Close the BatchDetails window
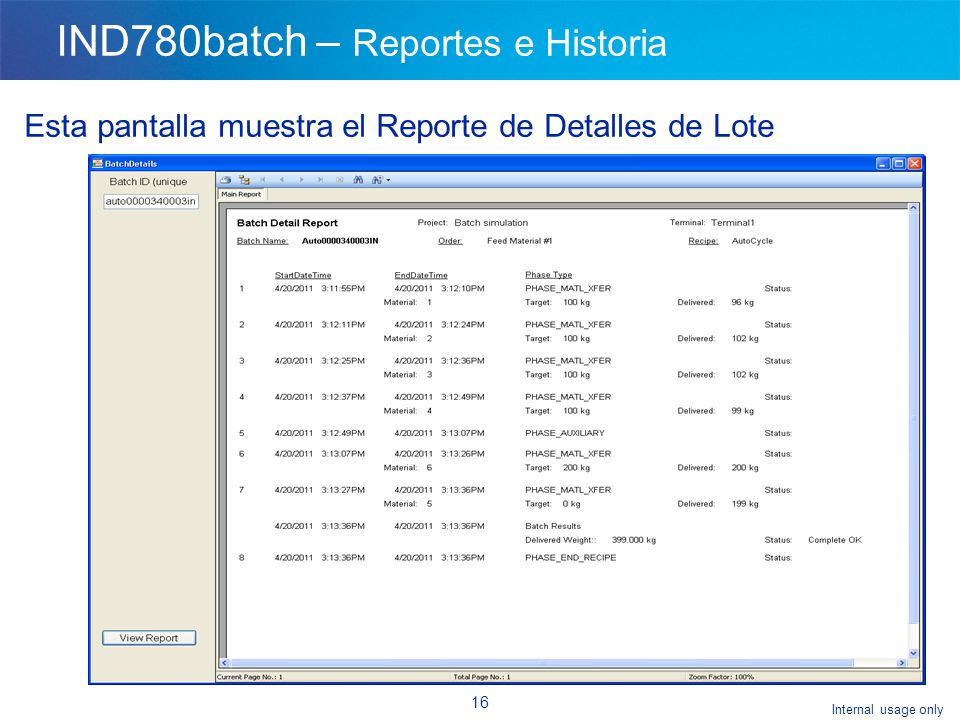The height and width of the screenshot is (720, 960). pos(914,163)
